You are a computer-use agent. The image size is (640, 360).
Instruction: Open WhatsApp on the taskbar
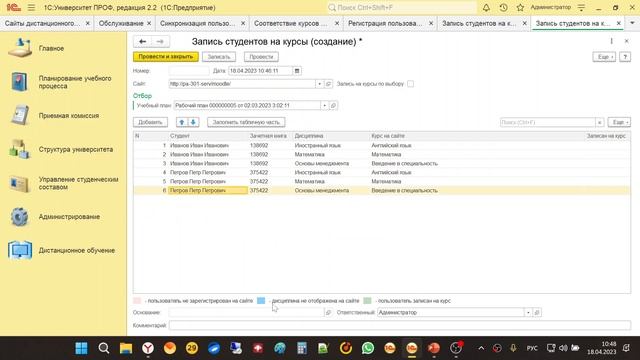(368, 348)
